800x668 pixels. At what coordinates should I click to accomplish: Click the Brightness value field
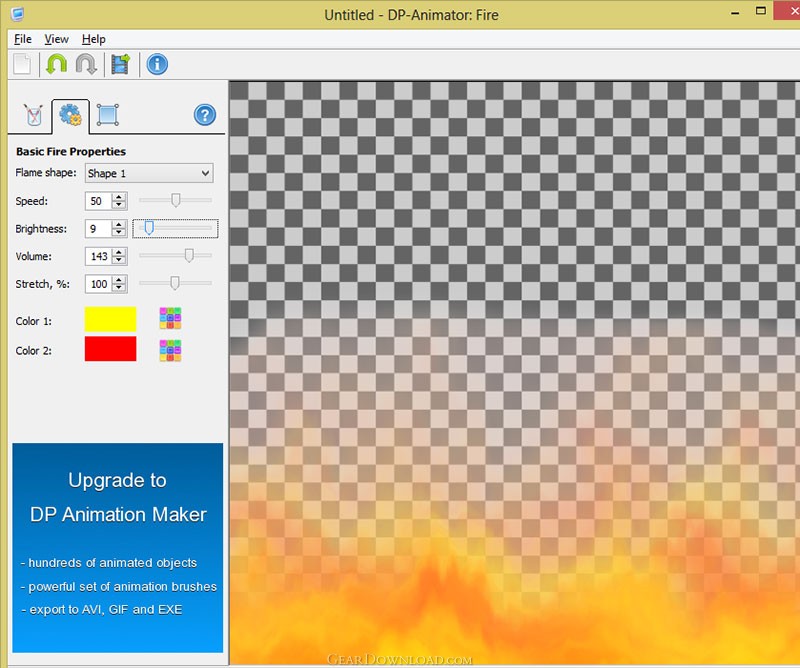pyautogui.click(x=98, y=229)
